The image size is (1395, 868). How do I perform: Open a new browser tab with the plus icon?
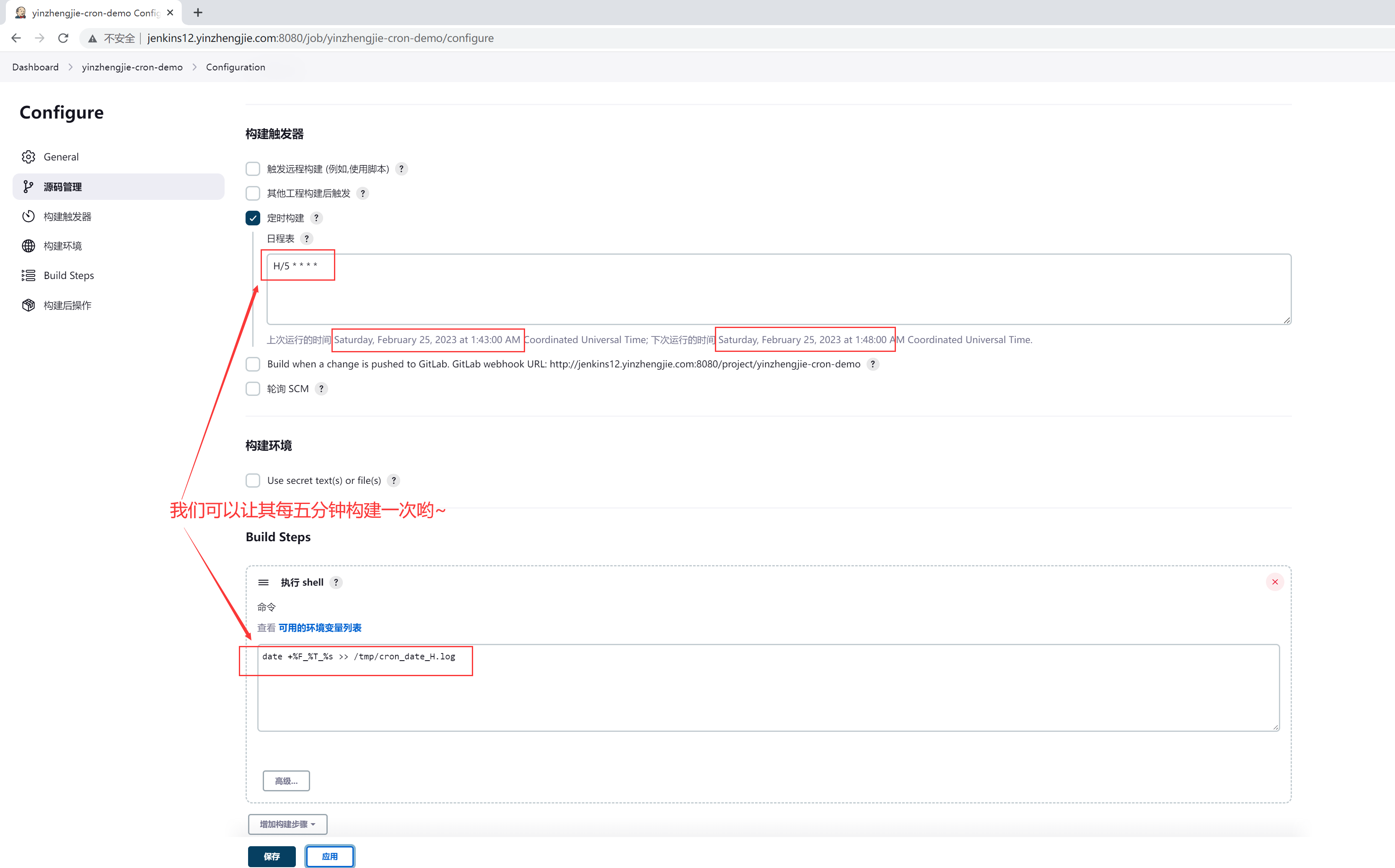click(198, 13)
